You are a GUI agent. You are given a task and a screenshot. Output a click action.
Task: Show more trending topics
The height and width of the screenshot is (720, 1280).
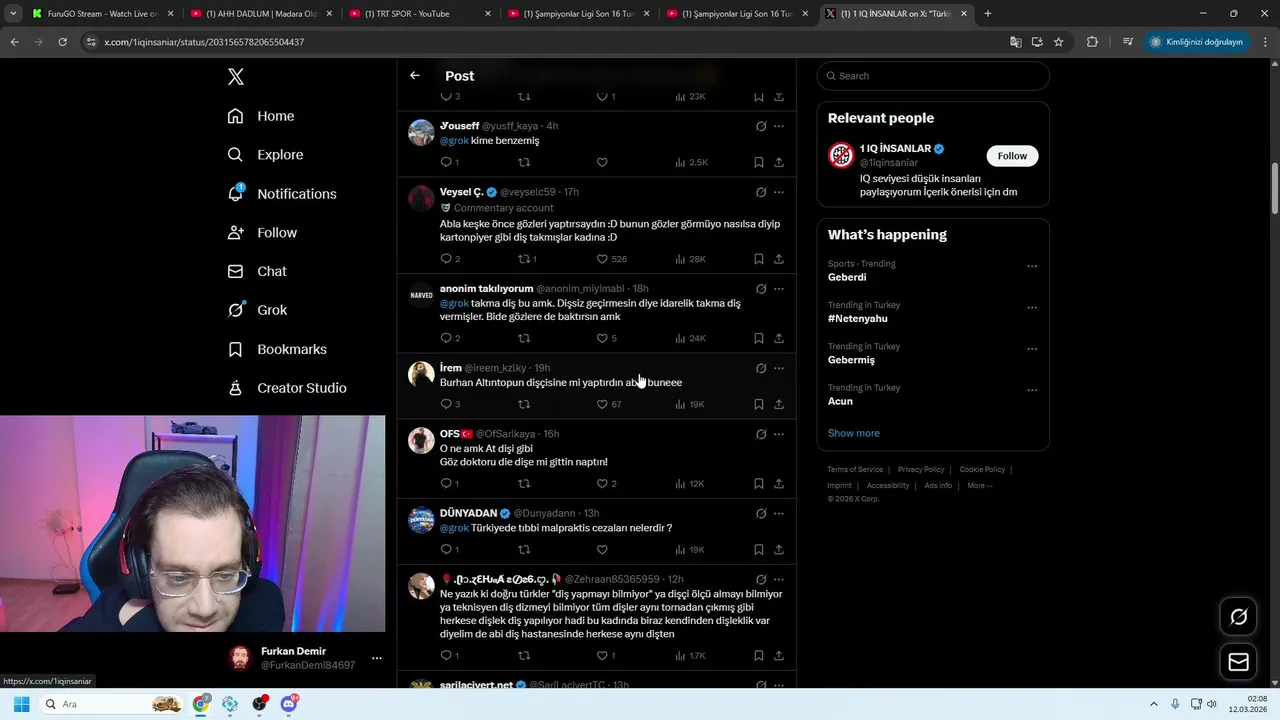point(853,433)
